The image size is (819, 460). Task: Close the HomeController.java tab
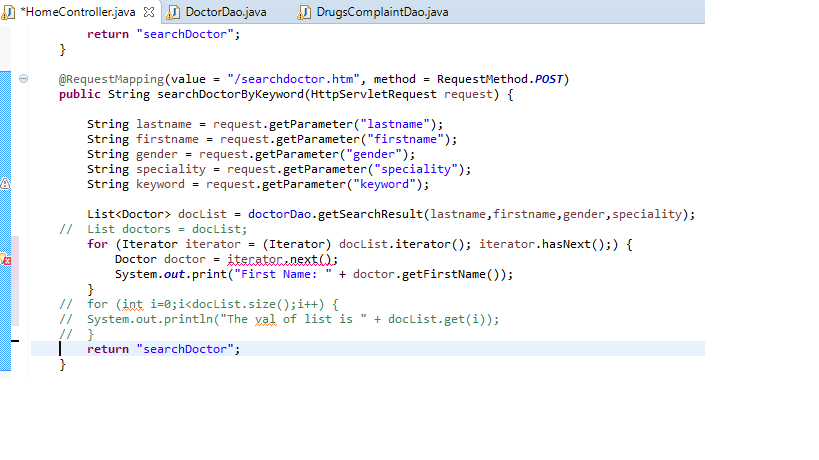coord(149,12)
